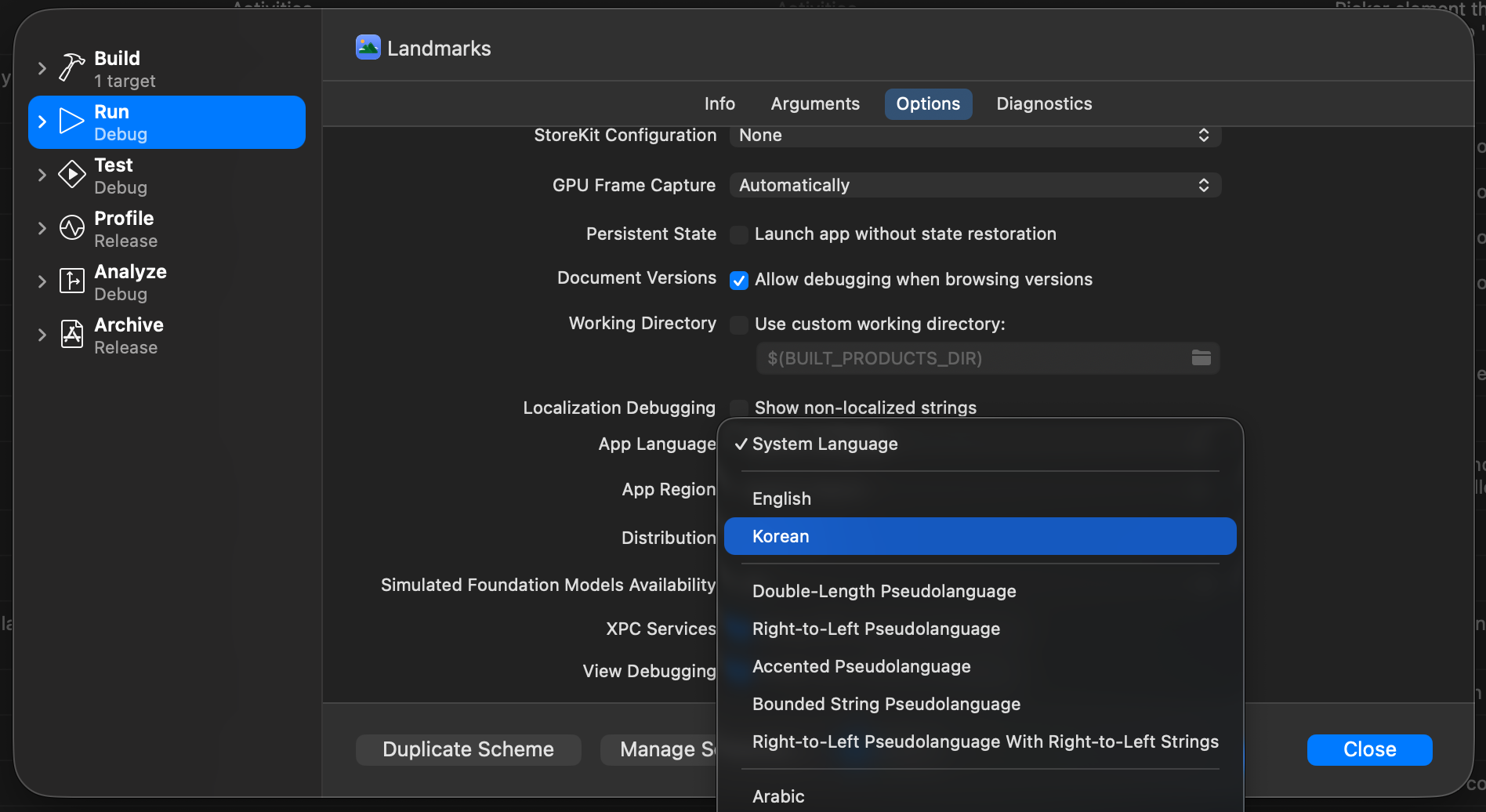Click the Duplicate Scheme button
This screenshot has width=1486, height=812.
469,749
